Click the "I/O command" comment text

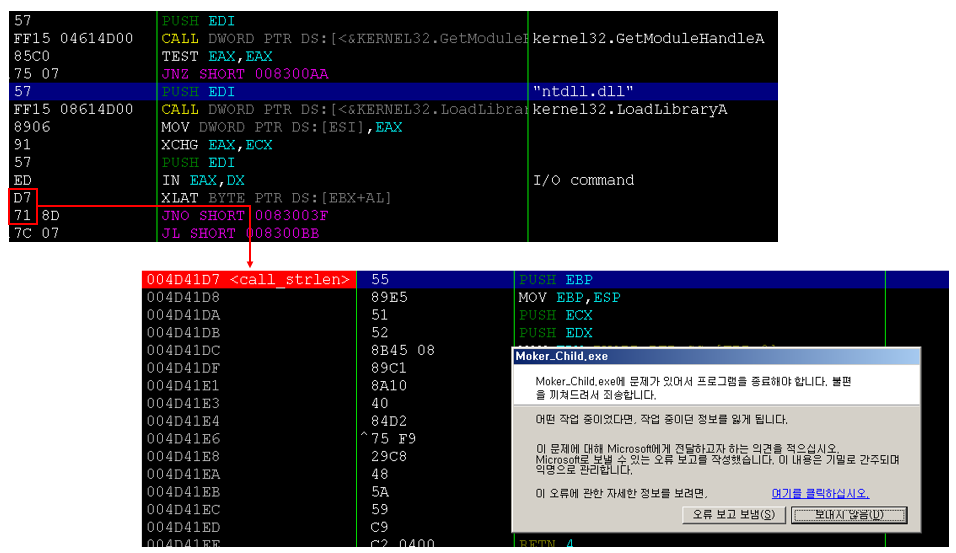(583, 180)
